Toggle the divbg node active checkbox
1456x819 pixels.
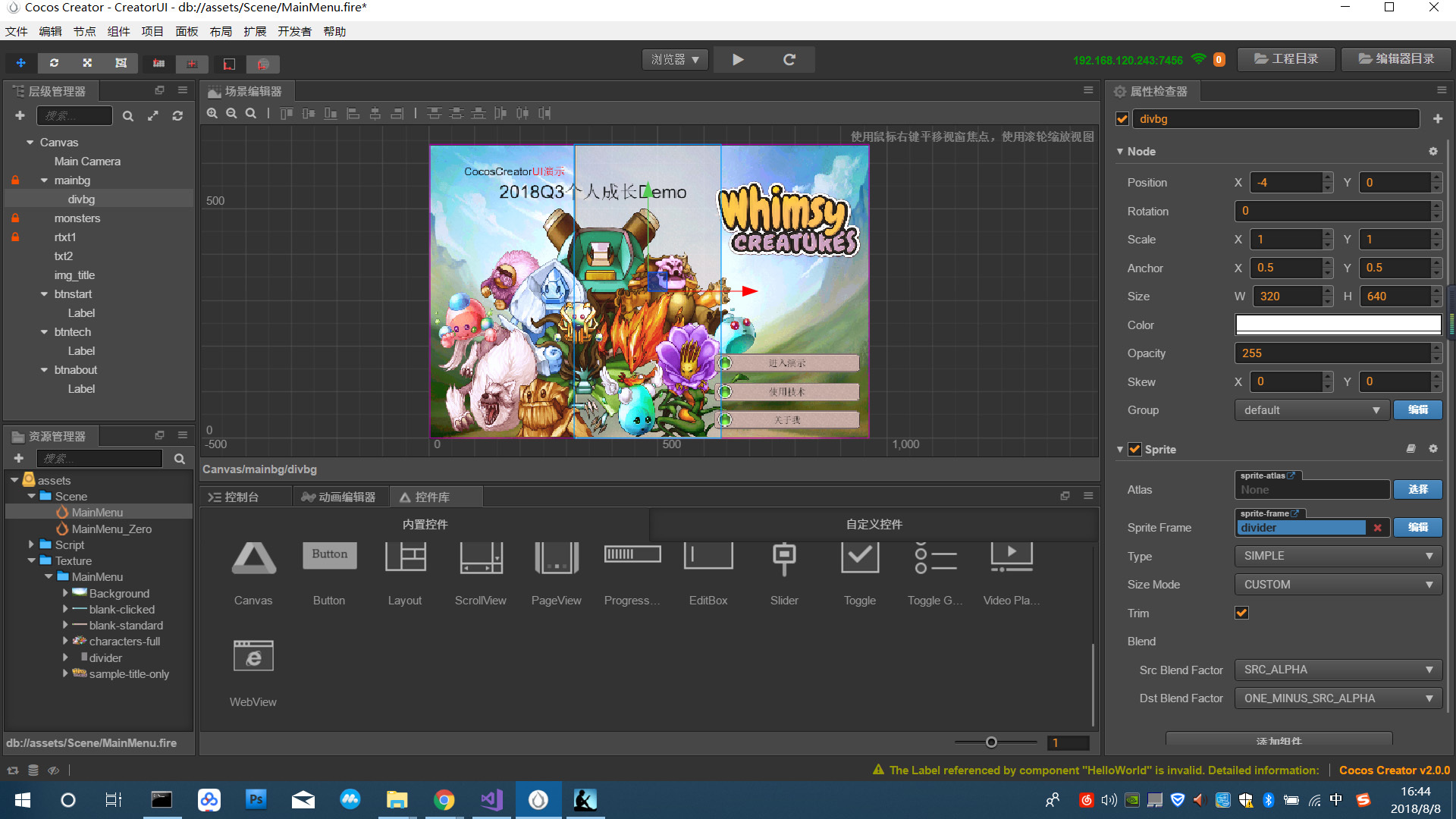point(1122,119)
